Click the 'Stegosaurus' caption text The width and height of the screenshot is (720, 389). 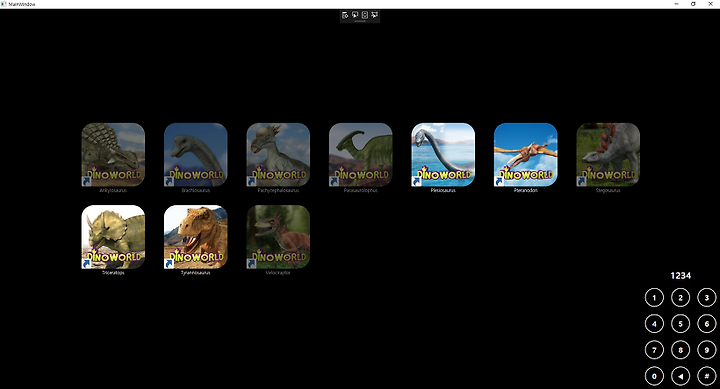[608, 190]
